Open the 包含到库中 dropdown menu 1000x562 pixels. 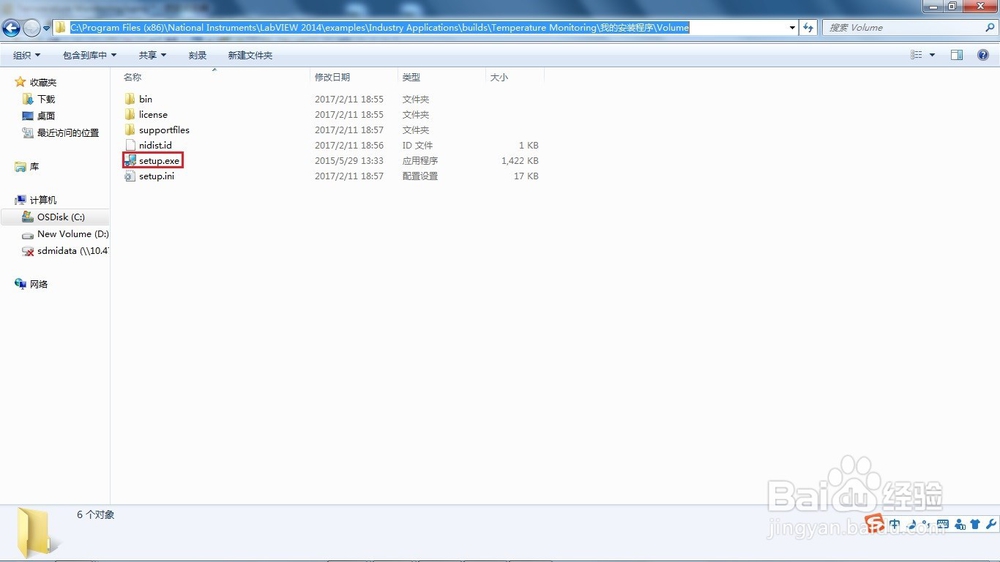89,55
